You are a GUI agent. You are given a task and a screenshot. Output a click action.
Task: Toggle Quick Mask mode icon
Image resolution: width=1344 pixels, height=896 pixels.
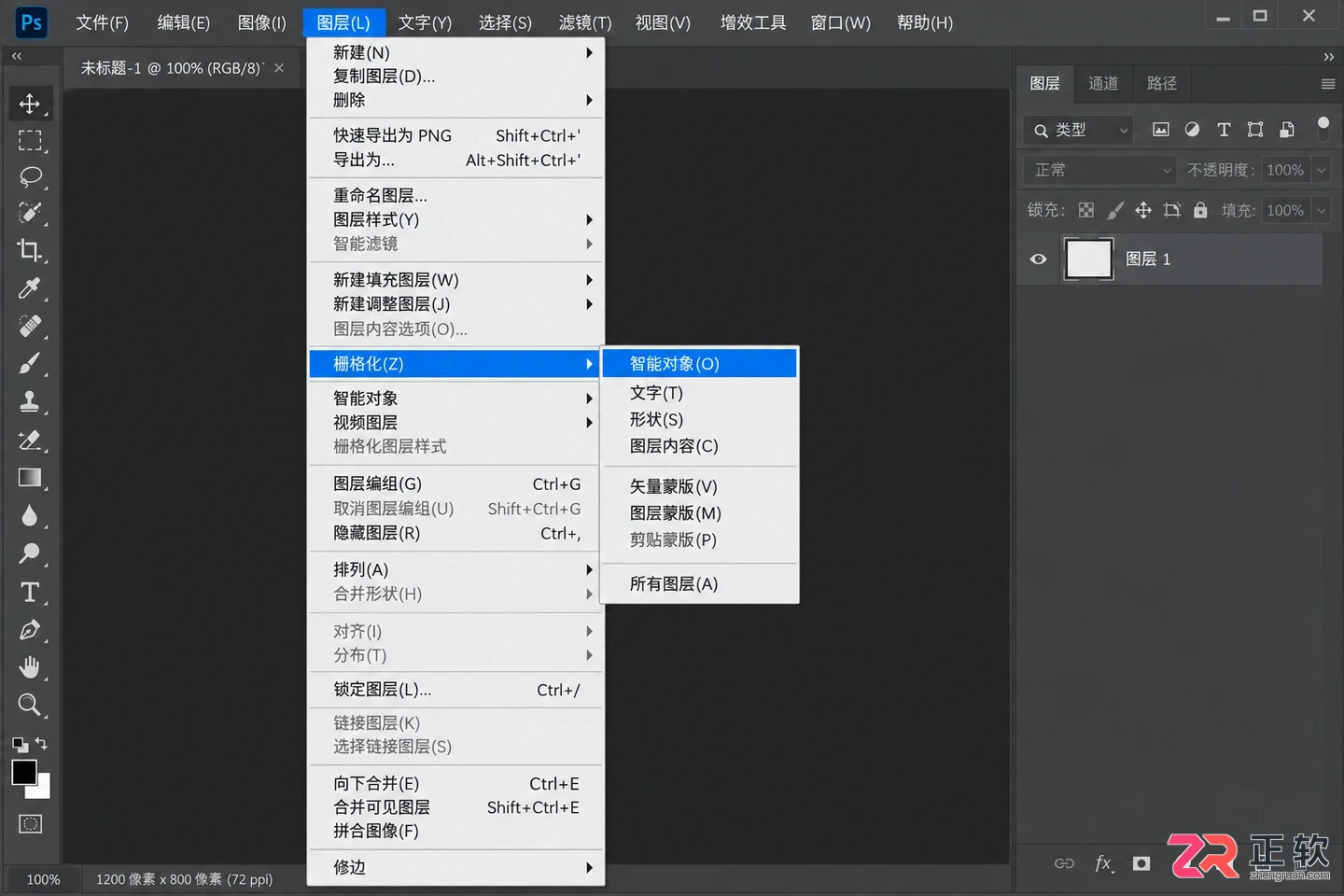coord(30,824)
